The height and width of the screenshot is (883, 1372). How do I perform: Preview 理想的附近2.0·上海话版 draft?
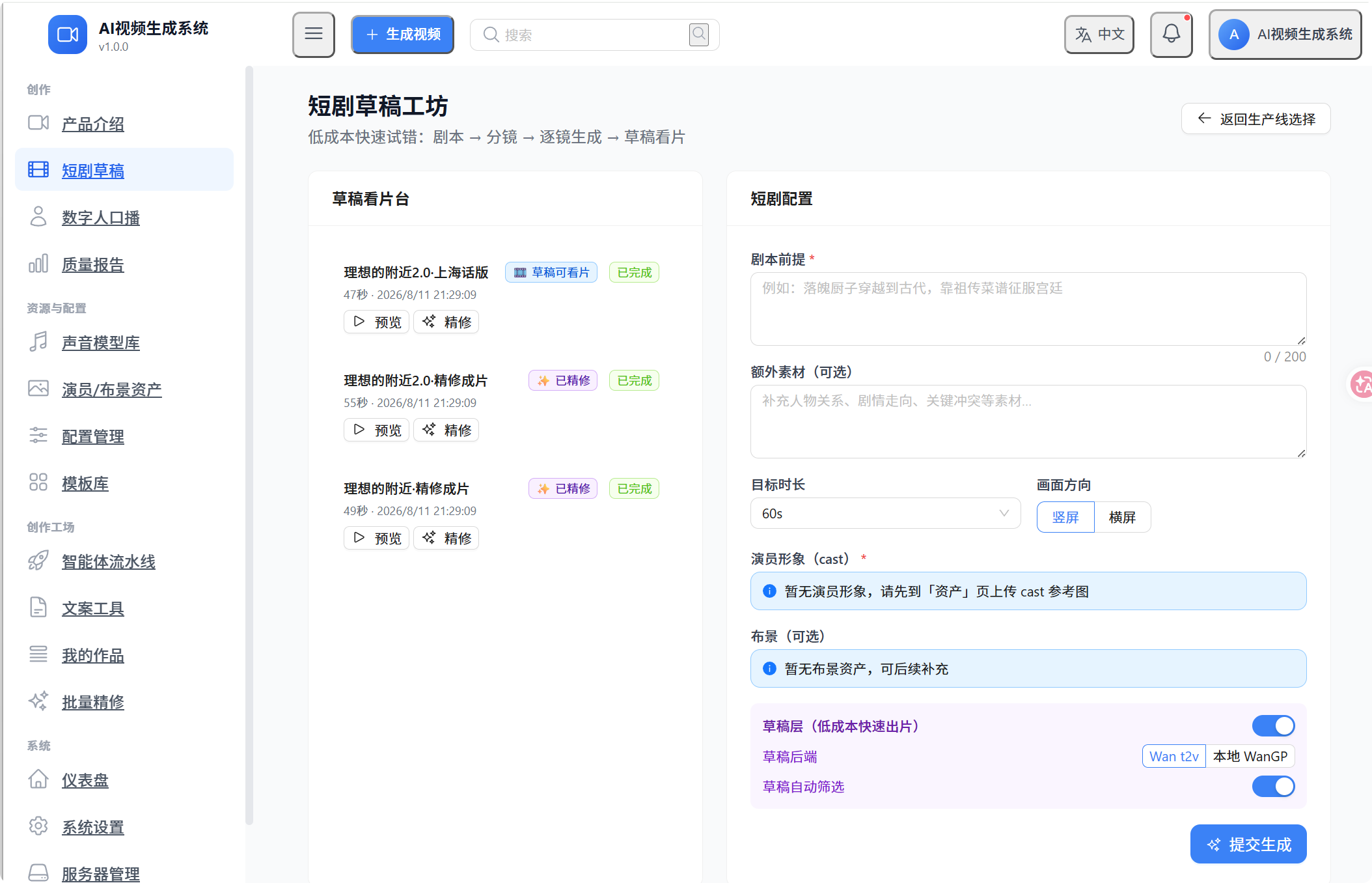(376, 322)
